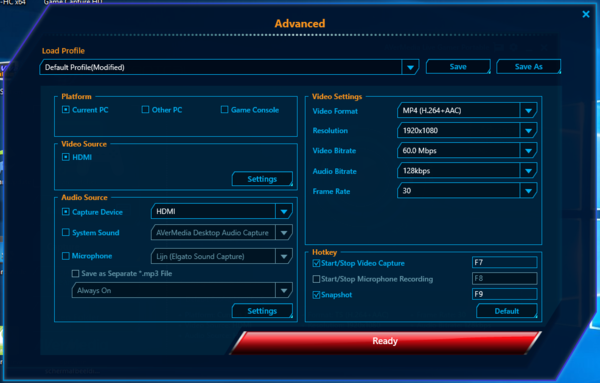The width and height of the screenshot is (600, 383).
Task: Open the Audio Bitrate dropdown arrow
Action: point(528,171)
